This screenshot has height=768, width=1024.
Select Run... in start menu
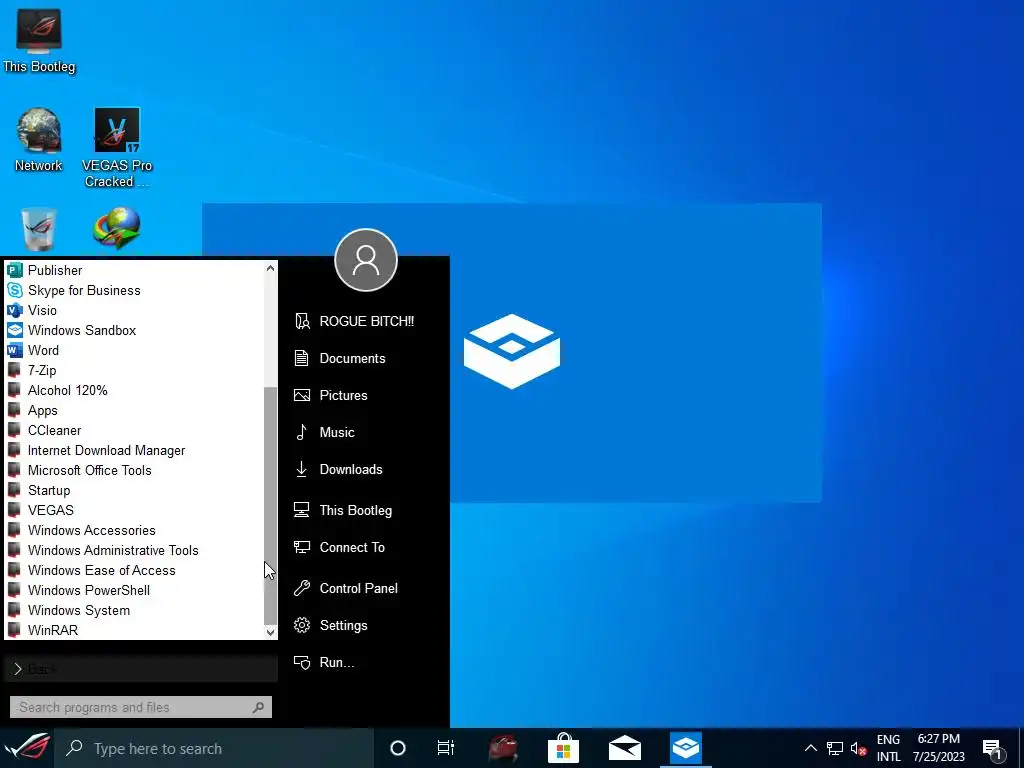pos(366,662)
